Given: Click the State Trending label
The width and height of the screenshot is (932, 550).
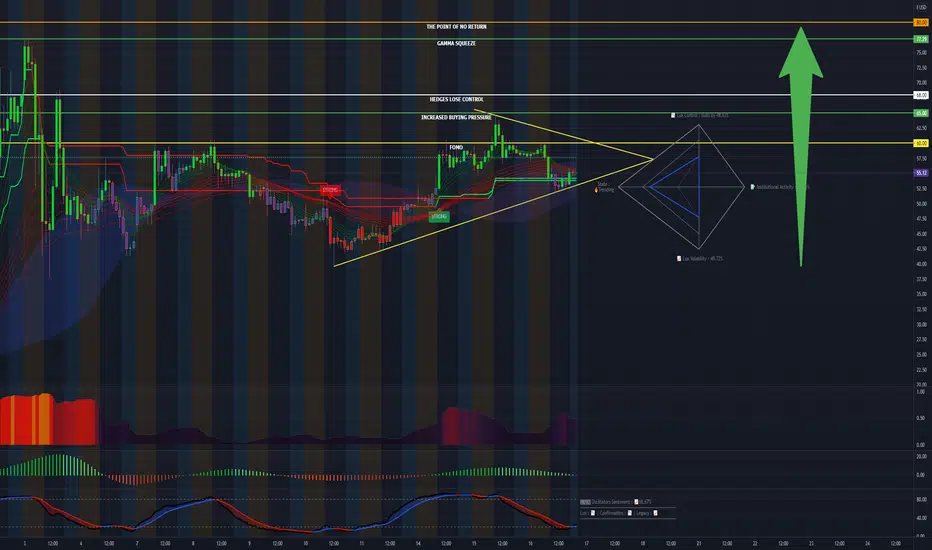Looking at the screenshot, I should [x=604, y=187].
